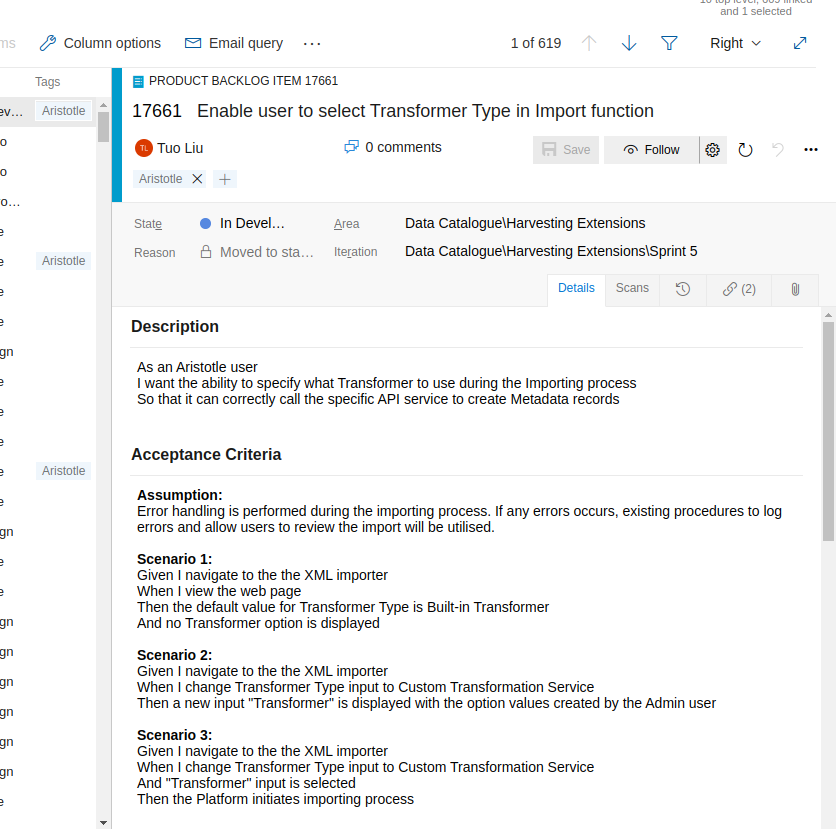Click the work item ID 17661
This screenshot has height=829, width=836.
pos(157,111)
